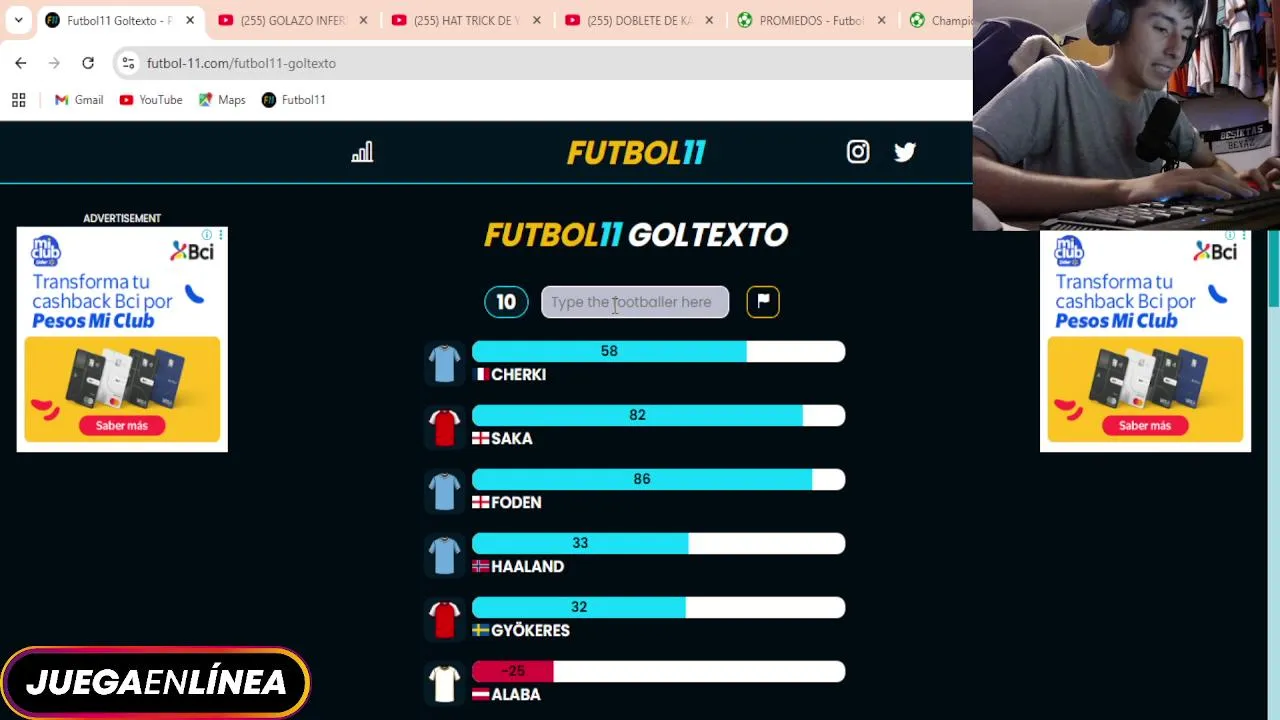
Task: Open site information icon in address bar
Action: coord(127,63)
